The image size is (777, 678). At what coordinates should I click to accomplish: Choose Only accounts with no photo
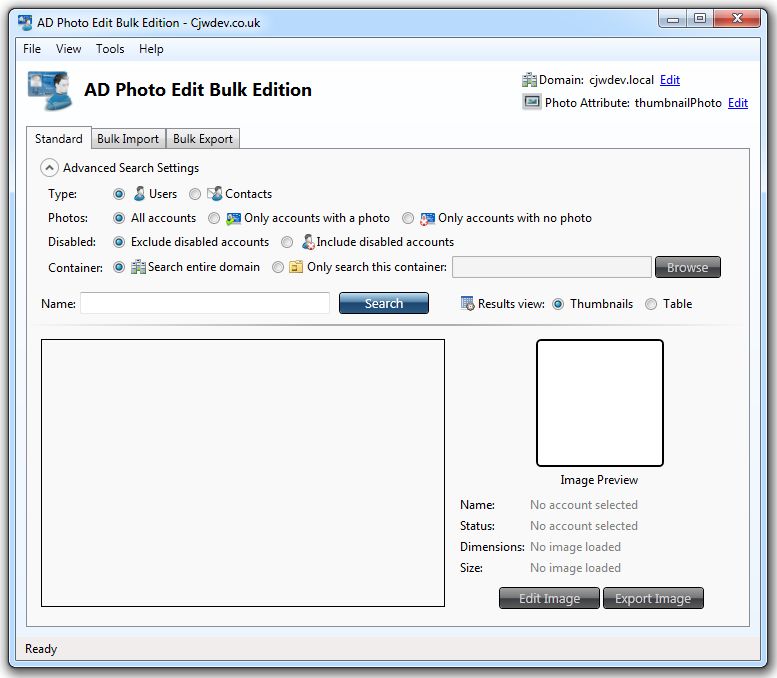(408, 218)
